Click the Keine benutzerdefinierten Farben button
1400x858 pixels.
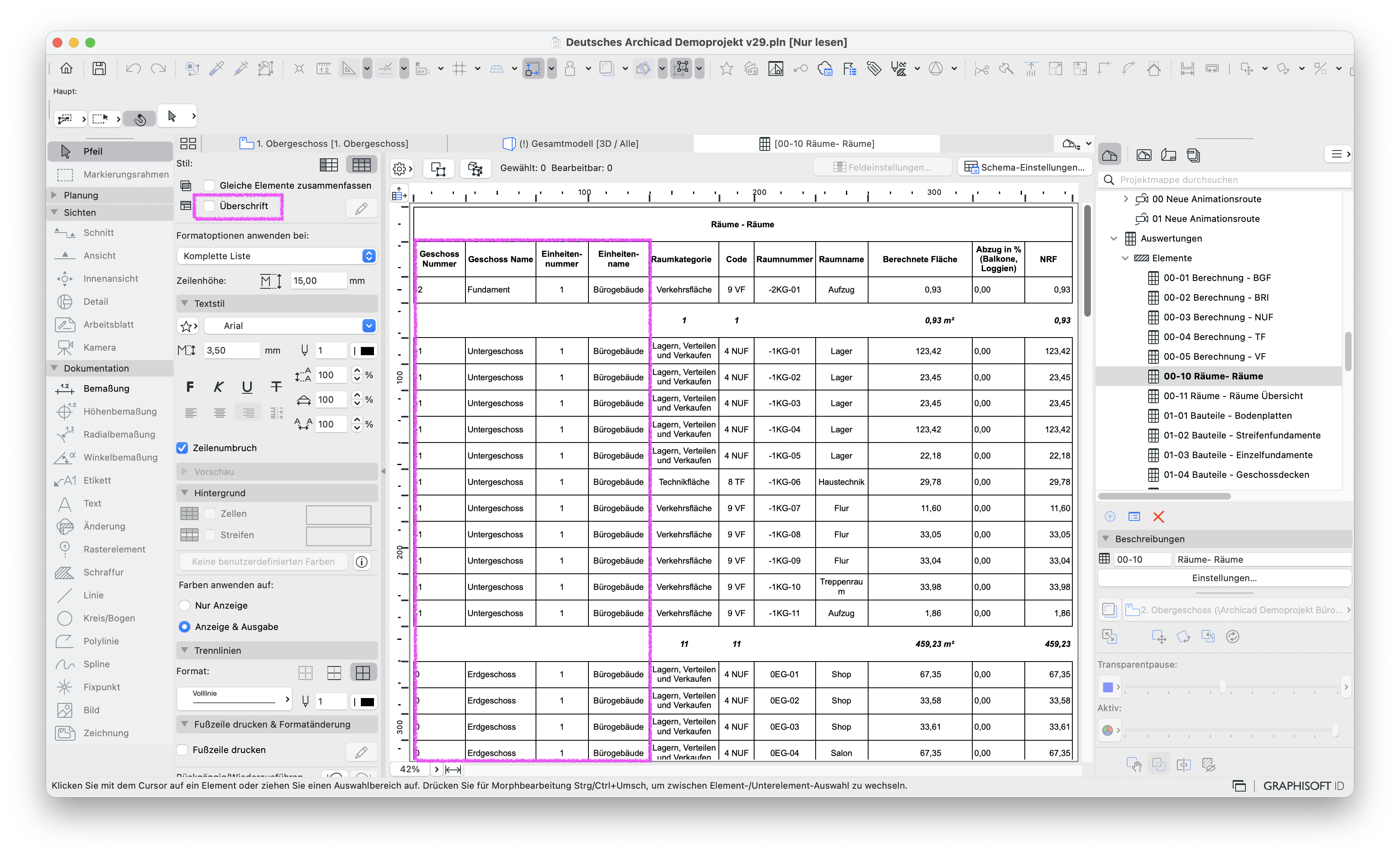coord(263,561)
